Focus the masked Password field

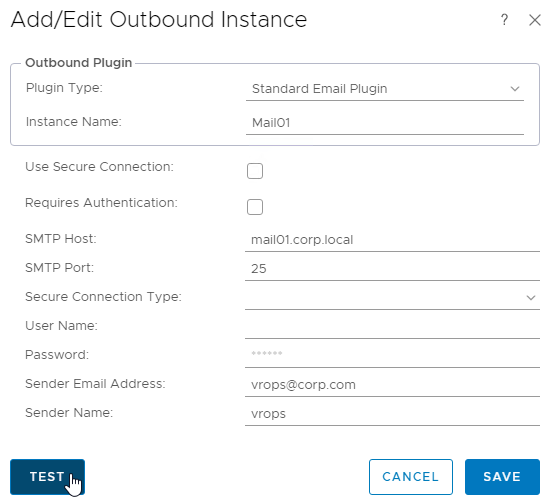pos(392,356)
